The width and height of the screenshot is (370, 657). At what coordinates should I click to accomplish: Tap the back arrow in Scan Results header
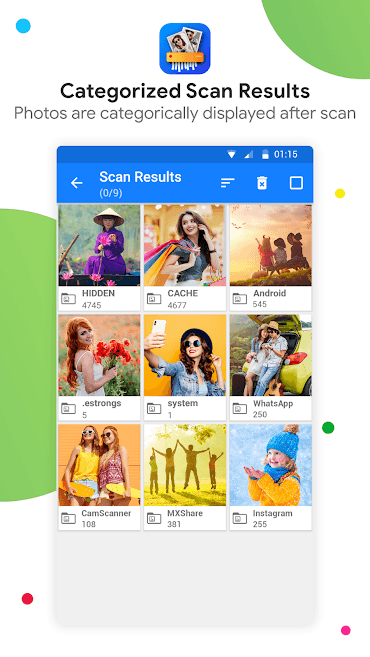[77, 183]
